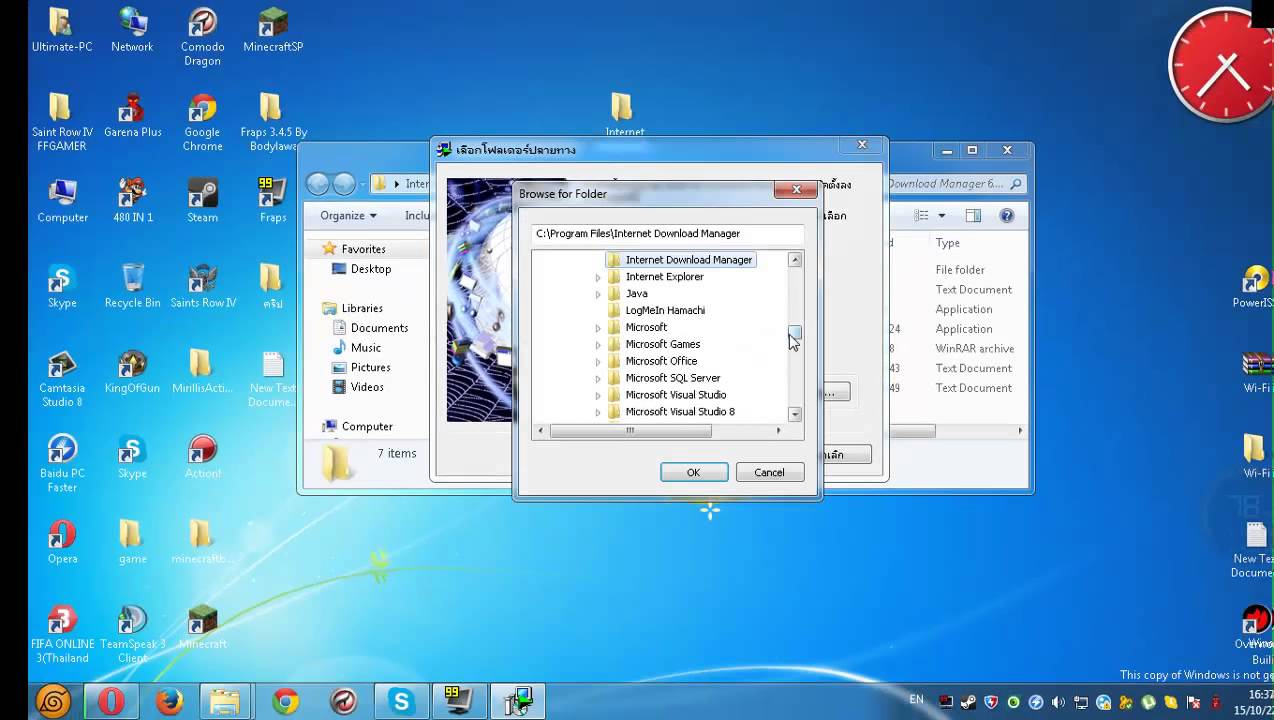Screen dimensions: 1274x720
Task: Open Explorer help question mark button
Action: tap(1007, 216)
